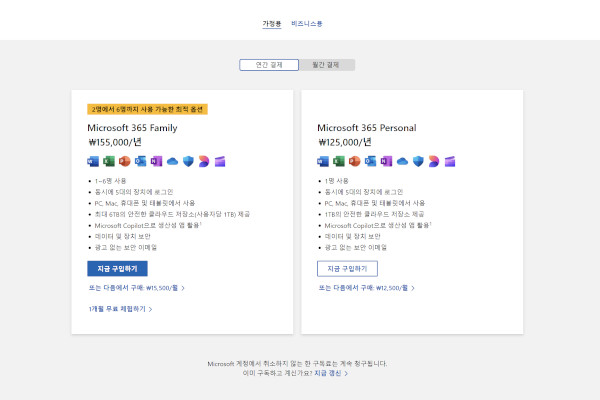Click the yellow 2명에서 6명까지 사용 가능한 최적 옵션 badge
Screen dimensions: 600x400
(x=147, y=109)
